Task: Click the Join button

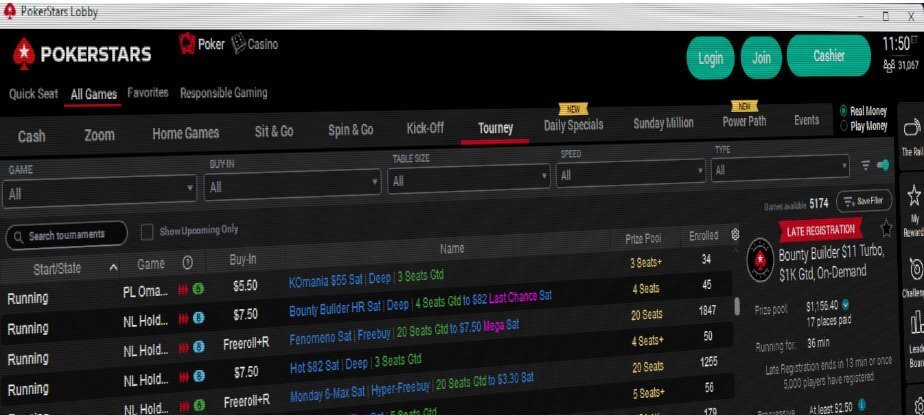Action: click(x=761, y=57)
